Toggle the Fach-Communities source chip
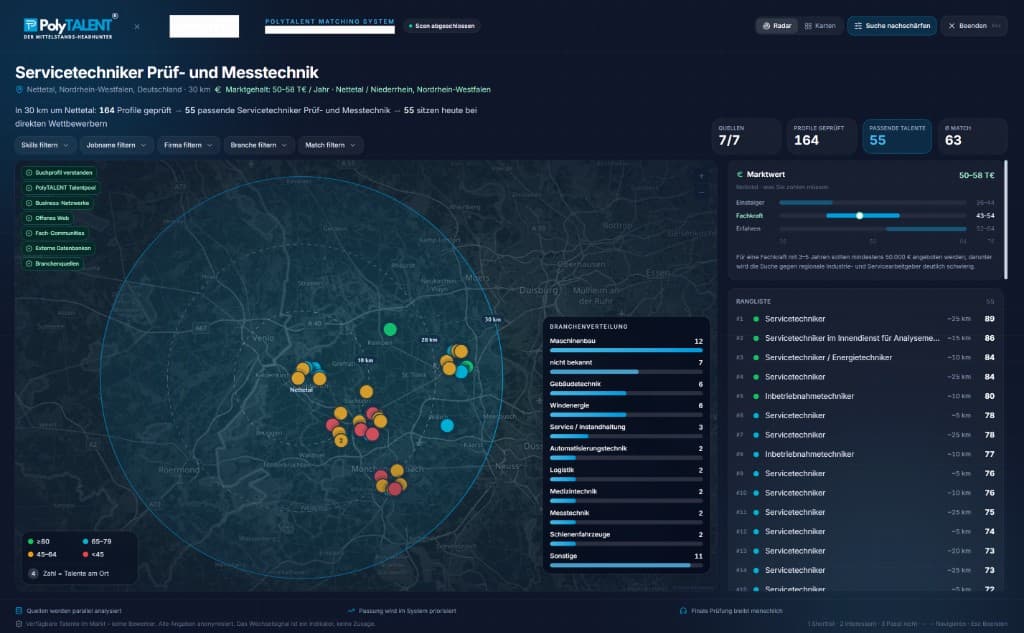Image resolution: width=1024 pixels, height=633 pixels. pyautogui.click(x=56, y=233)
